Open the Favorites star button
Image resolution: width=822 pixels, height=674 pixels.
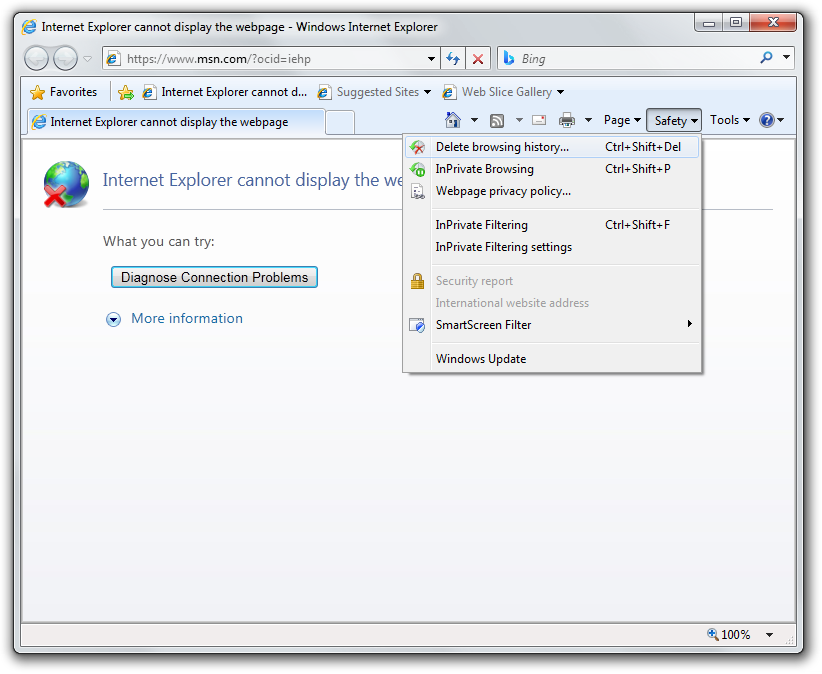point(64,92)
